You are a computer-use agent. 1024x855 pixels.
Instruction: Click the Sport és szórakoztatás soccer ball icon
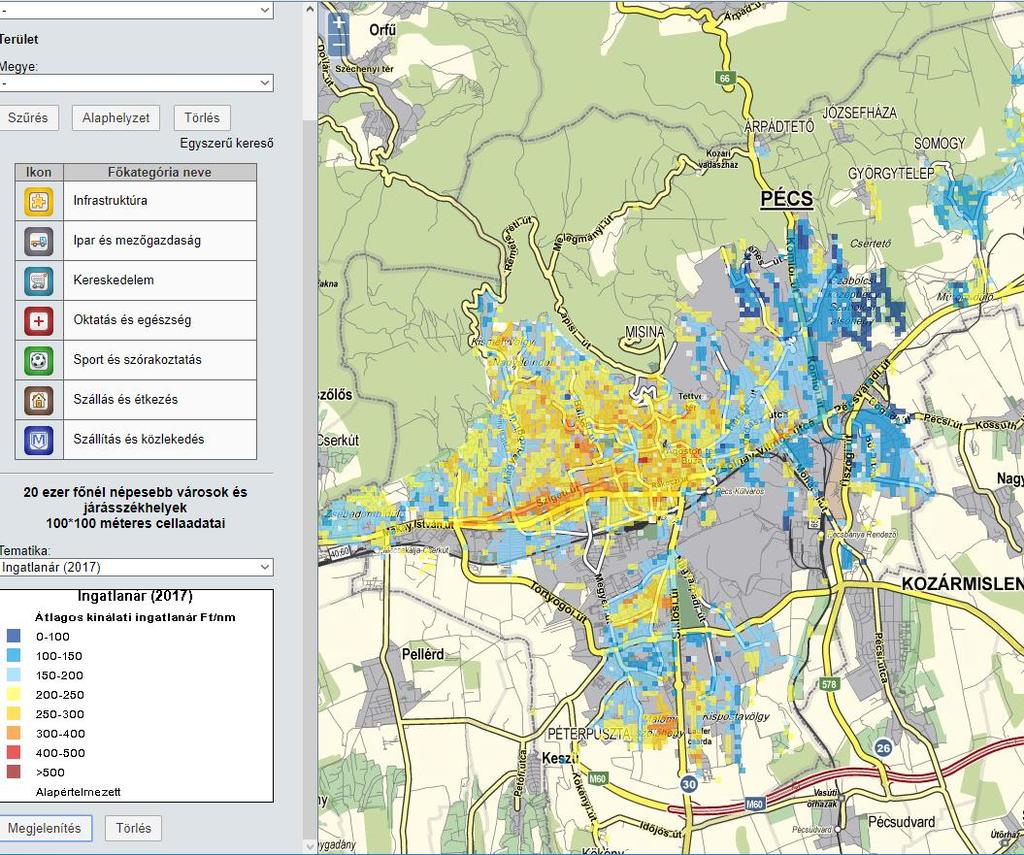pyautogui.click(x=39, y=361)
